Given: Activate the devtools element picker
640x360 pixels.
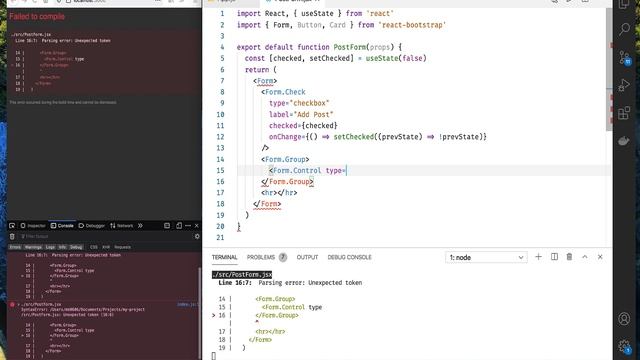Looking at the screenshot, I should coord(12,226).
